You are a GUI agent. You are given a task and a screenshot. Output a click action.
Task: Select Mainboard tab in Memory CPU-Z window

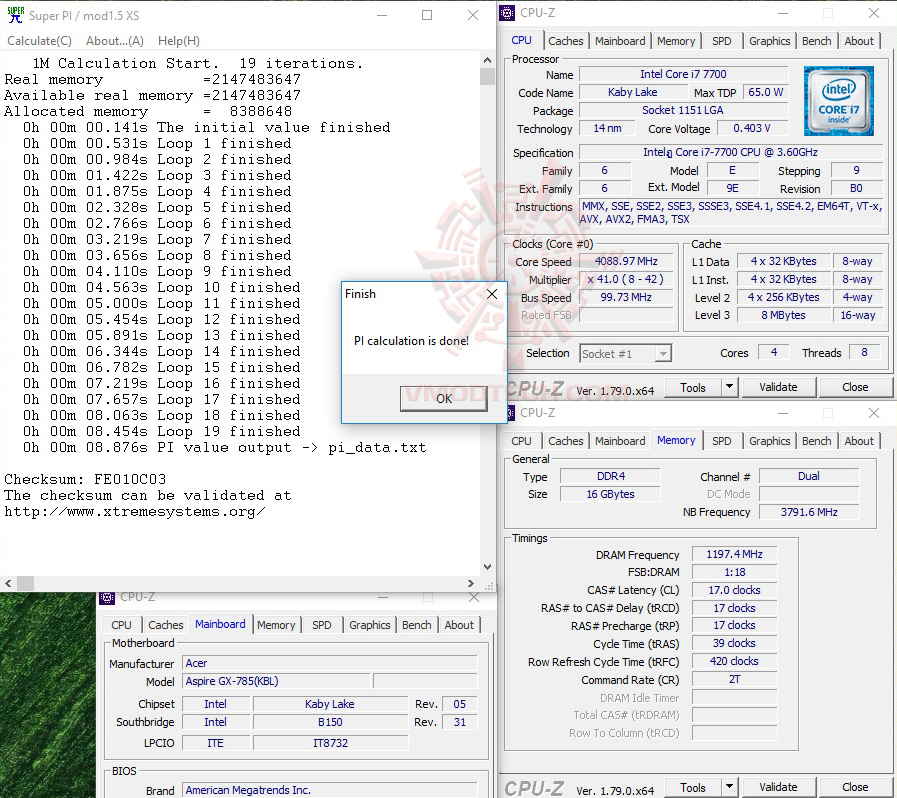point(620,440)
